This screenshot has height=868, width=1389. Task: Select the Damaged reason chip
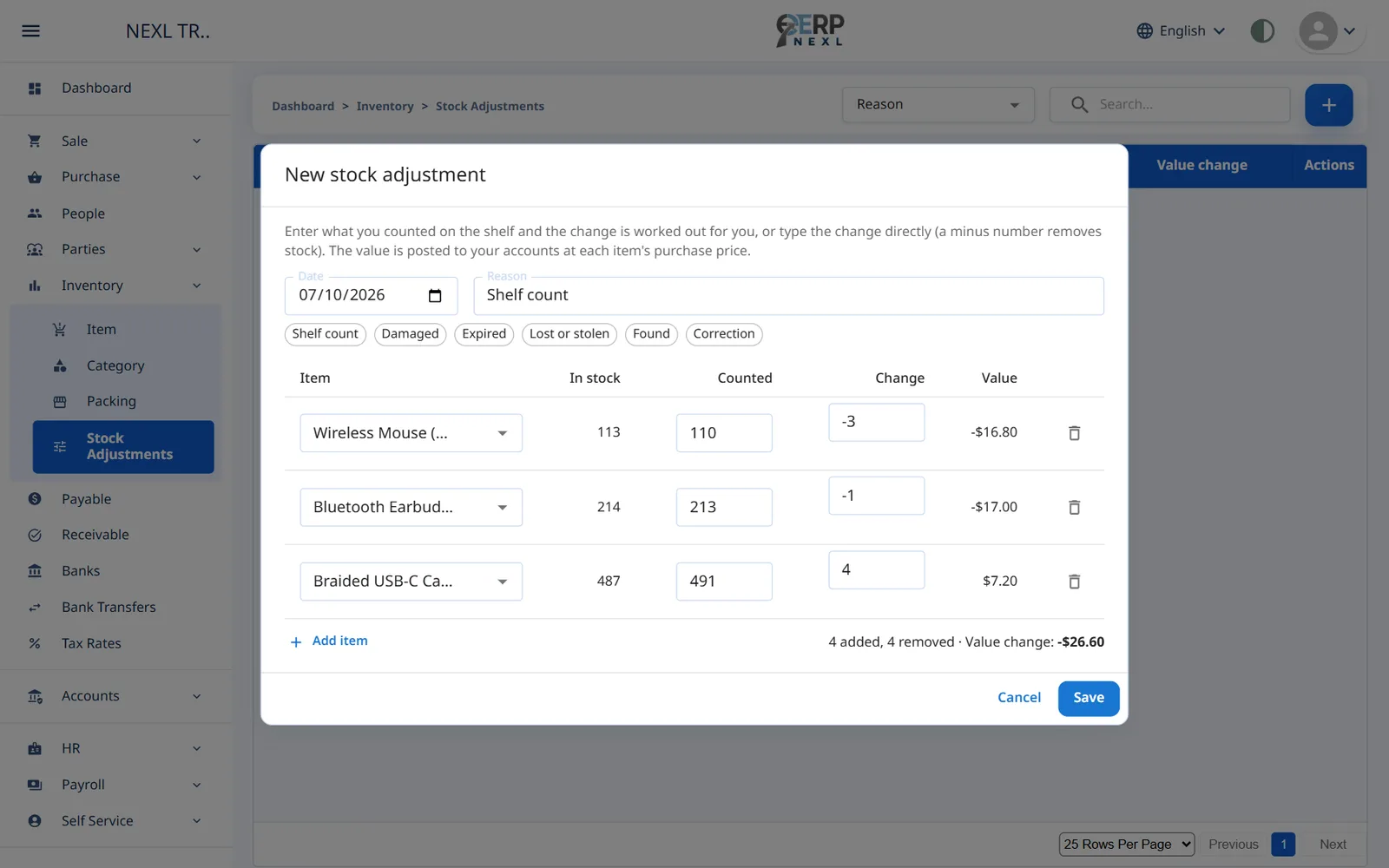click(411, 334)
